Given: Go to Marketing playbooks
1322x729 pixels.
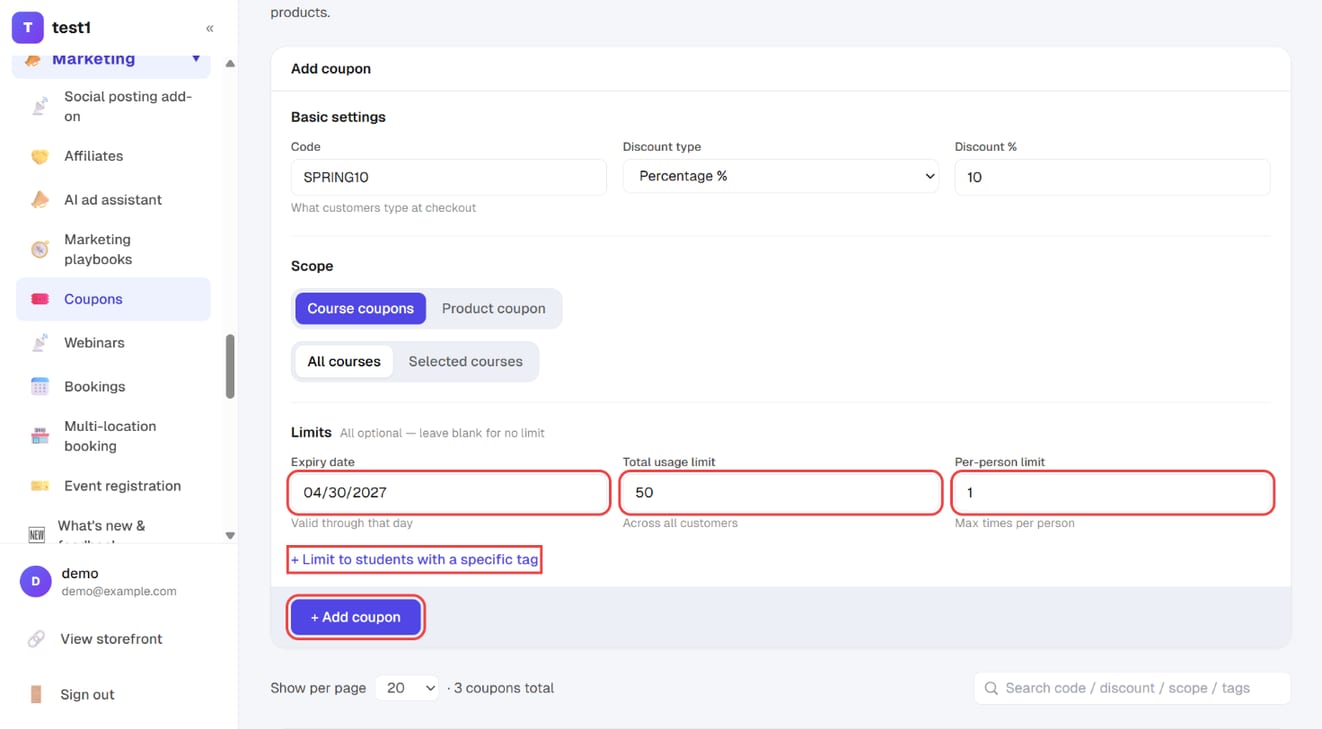Looking at the screenshot, I should (x=113, y=249).
